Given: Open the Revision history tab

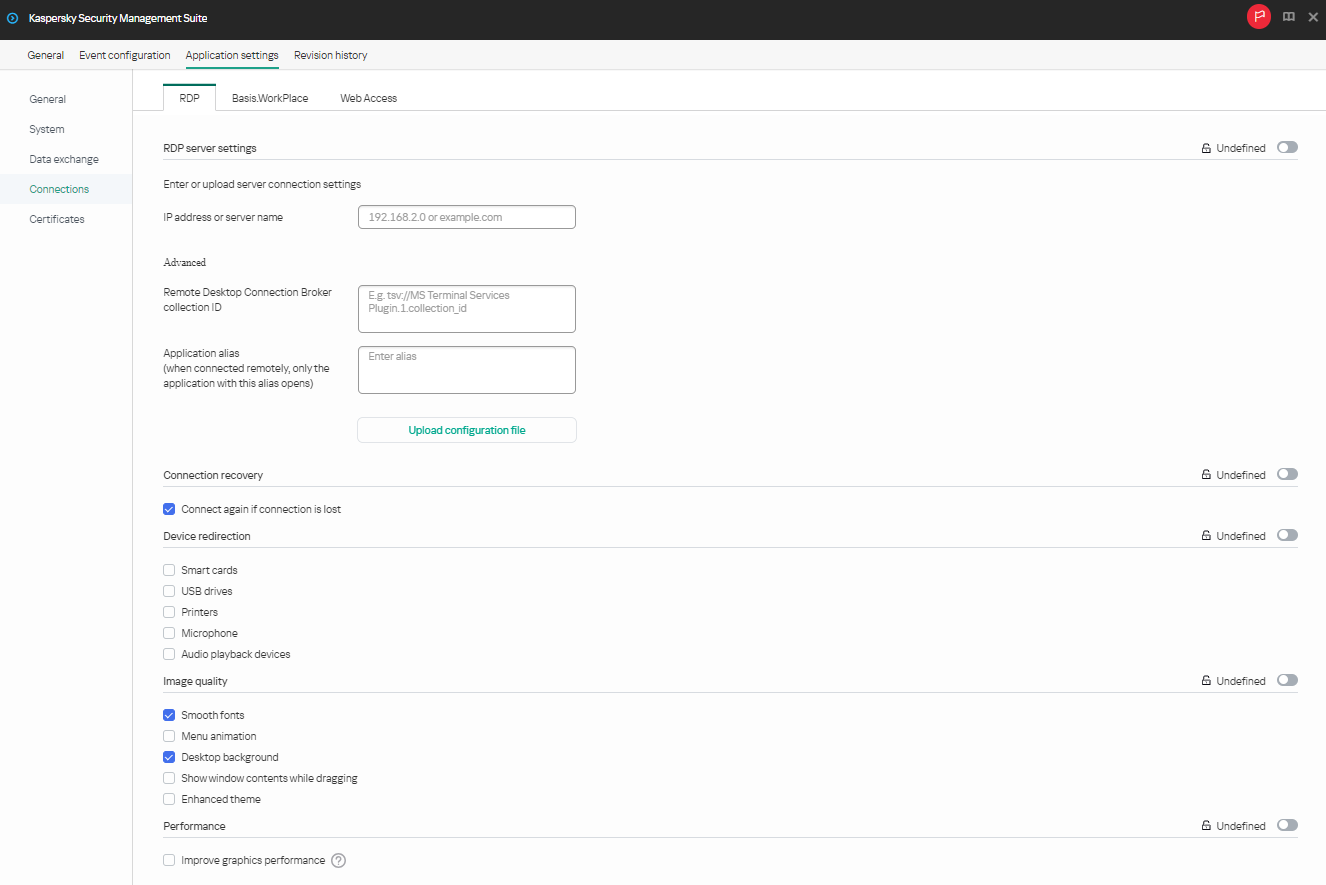Looking at the screenshot, I should (330, 55).
